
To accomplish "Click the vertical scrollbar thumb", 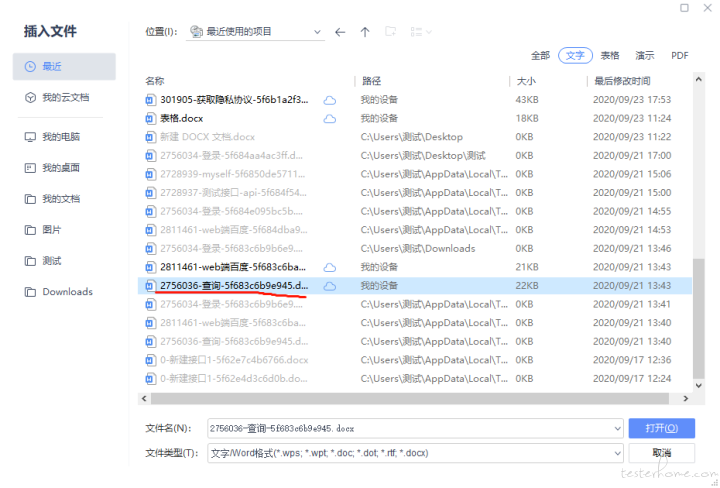I will pyautogui.click(x=698, y=319).
